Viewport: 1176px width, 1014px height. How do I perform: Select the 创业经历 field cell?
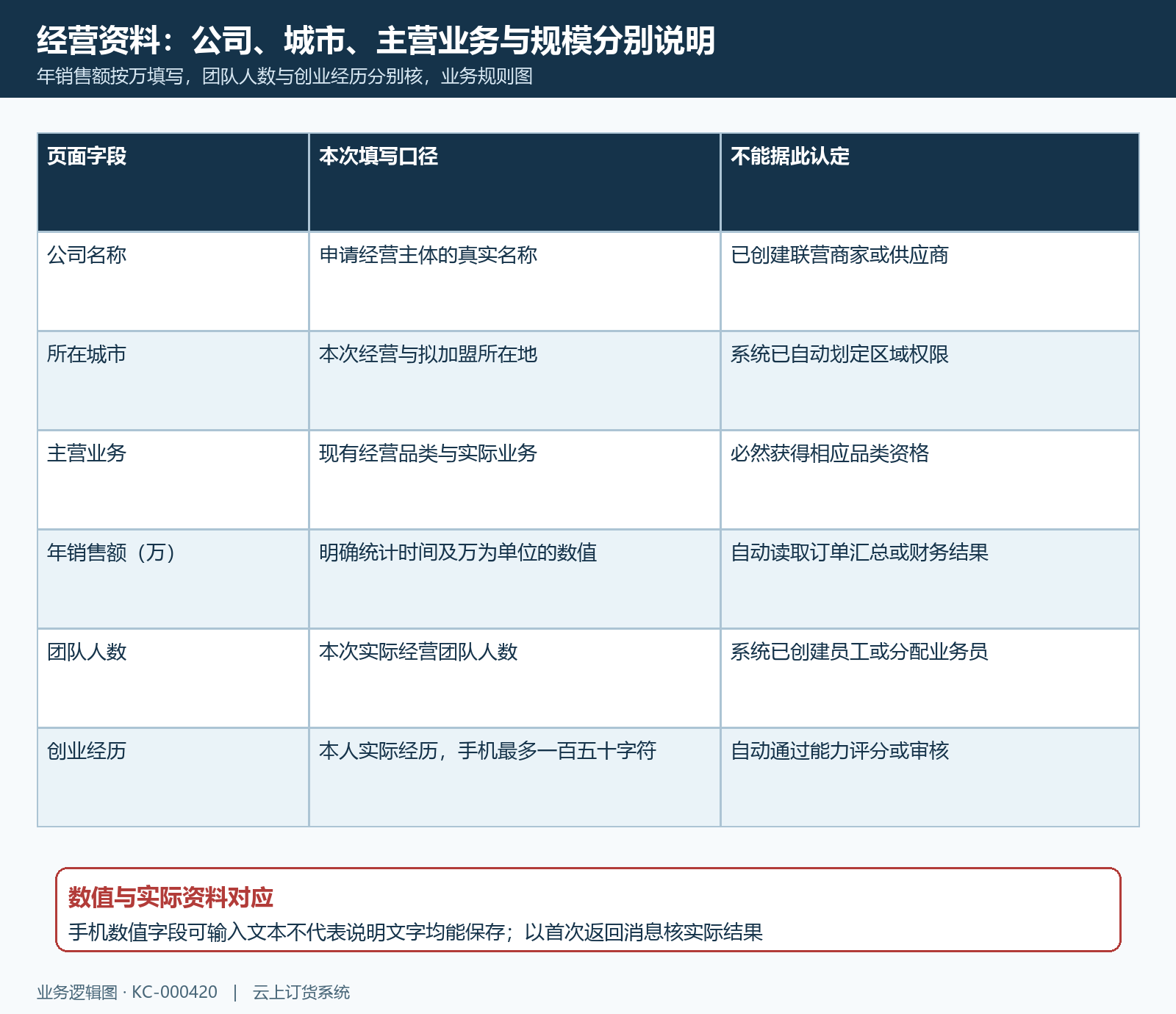point(173,777)
